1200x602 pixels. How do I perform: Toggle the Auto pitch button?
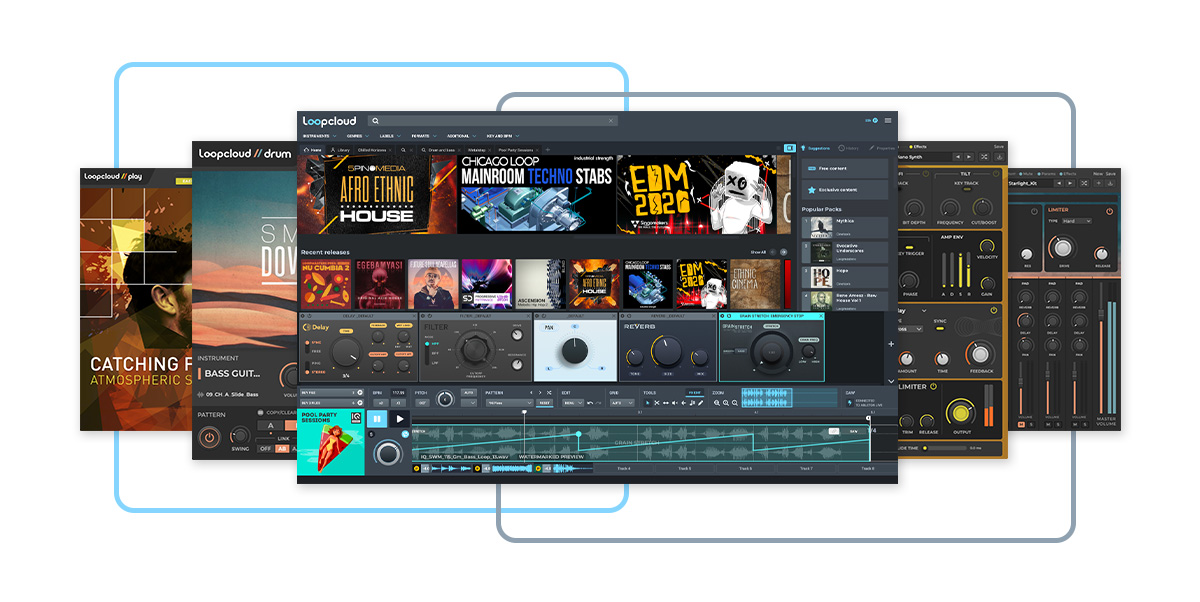[x=469, y=392]
